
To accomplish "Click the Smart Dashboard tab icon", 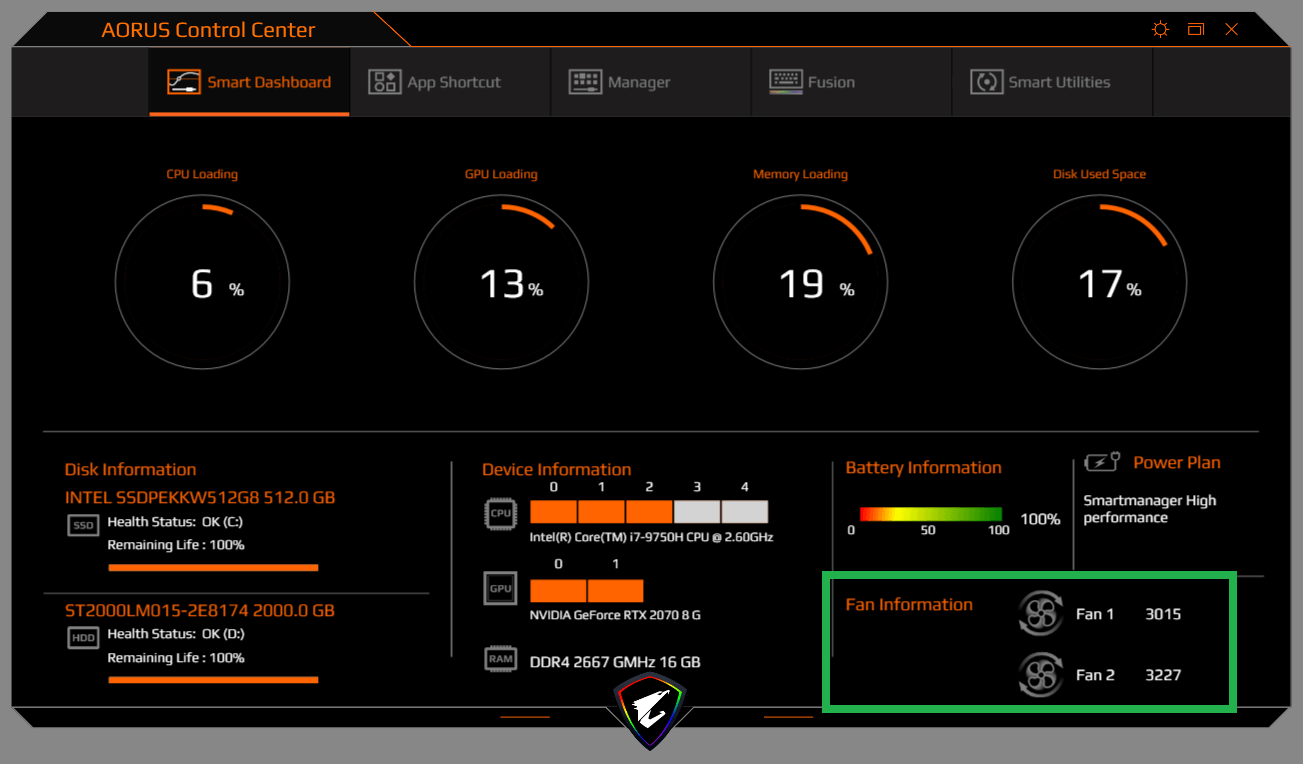I will (183, 82).
